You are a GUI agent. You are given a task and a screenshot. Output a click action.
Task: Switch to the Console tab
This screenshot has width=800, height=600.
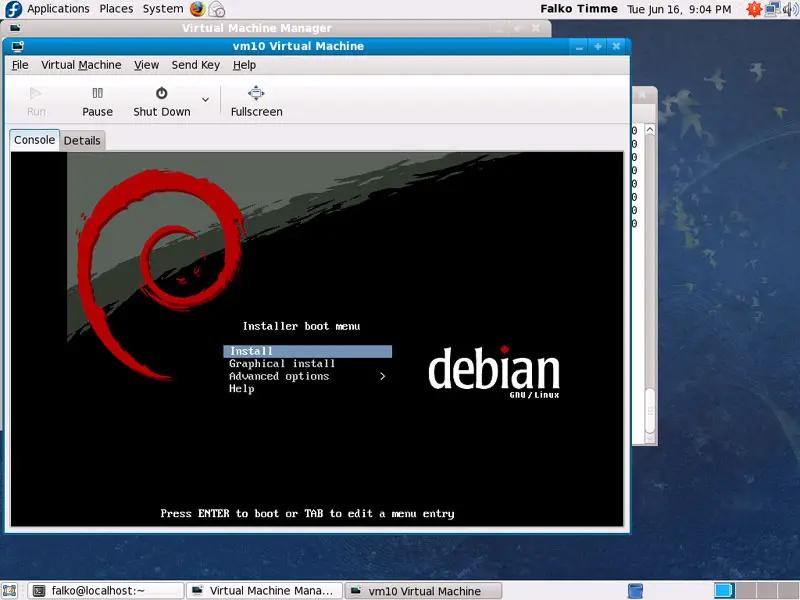34,140
